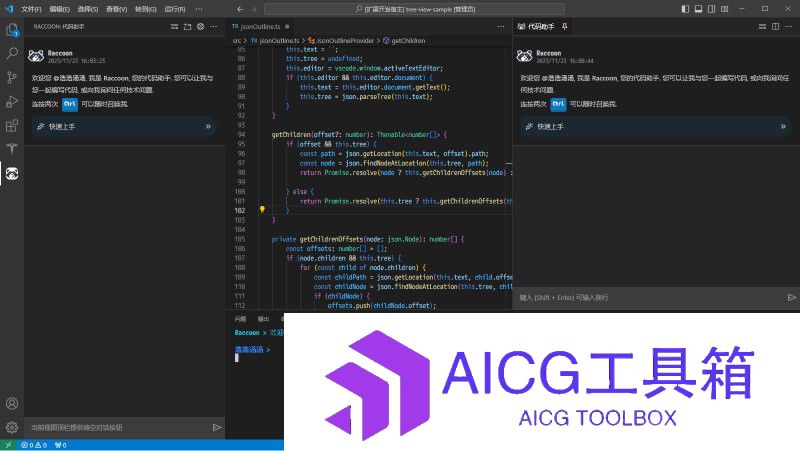Open more actions in right assistant panel
The image size is (800, 451).
pyautogui.click(x=789, y=27)
